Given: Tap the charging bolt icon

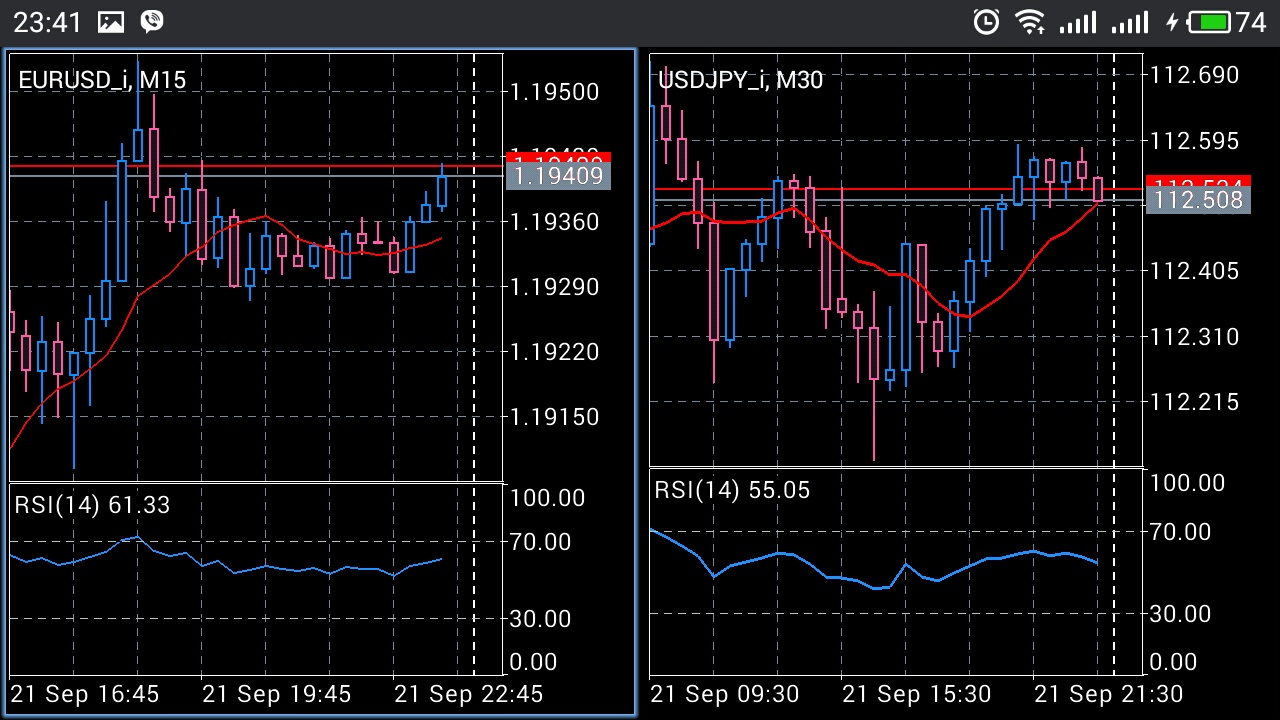Looking at the screenshot, I should pyautogui.click(x=1173, y=22).
